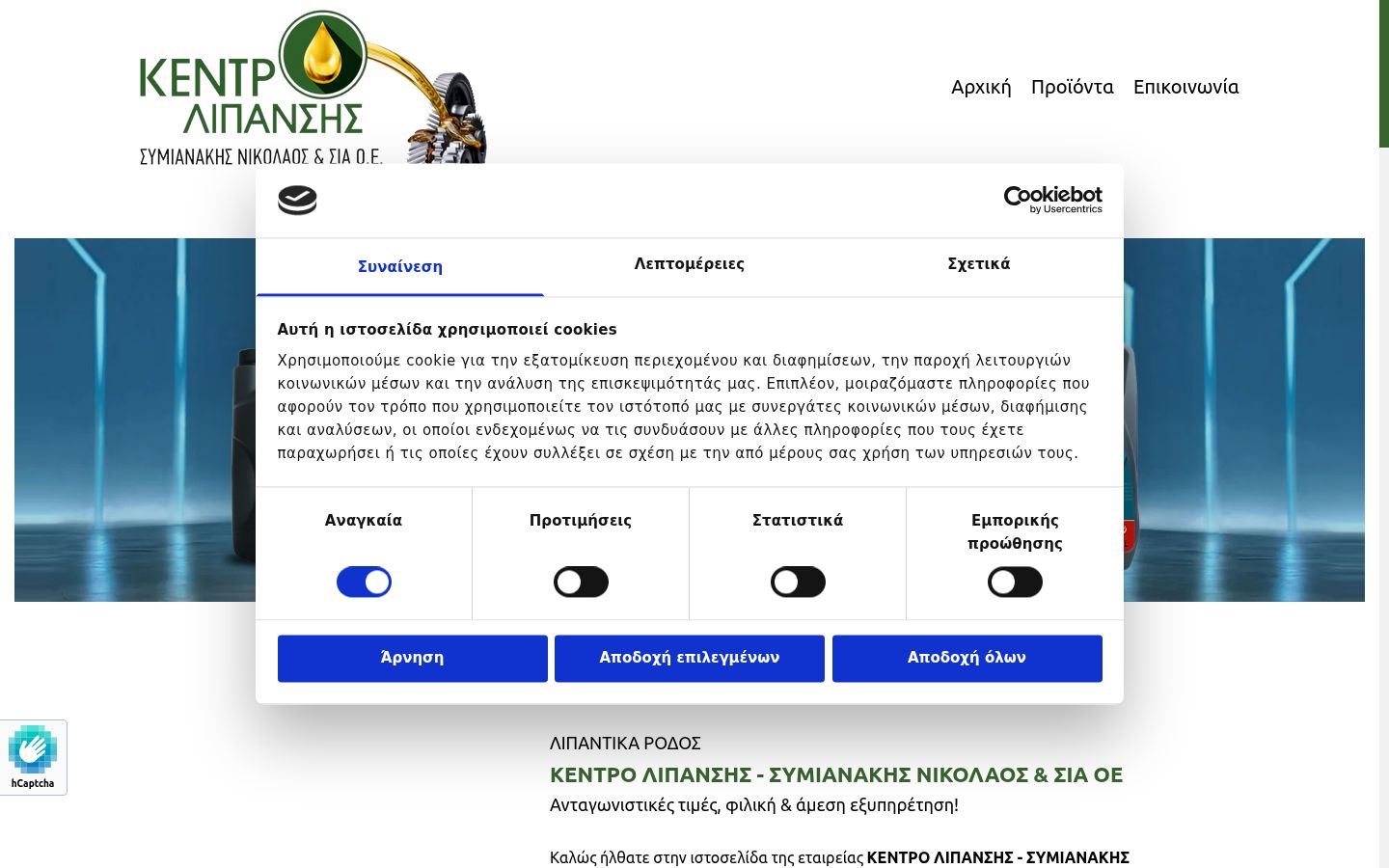Click the Κέντρο Λίπανσης site logo
The width and height of the screenshot is (1389, 868).
(313, 89)
